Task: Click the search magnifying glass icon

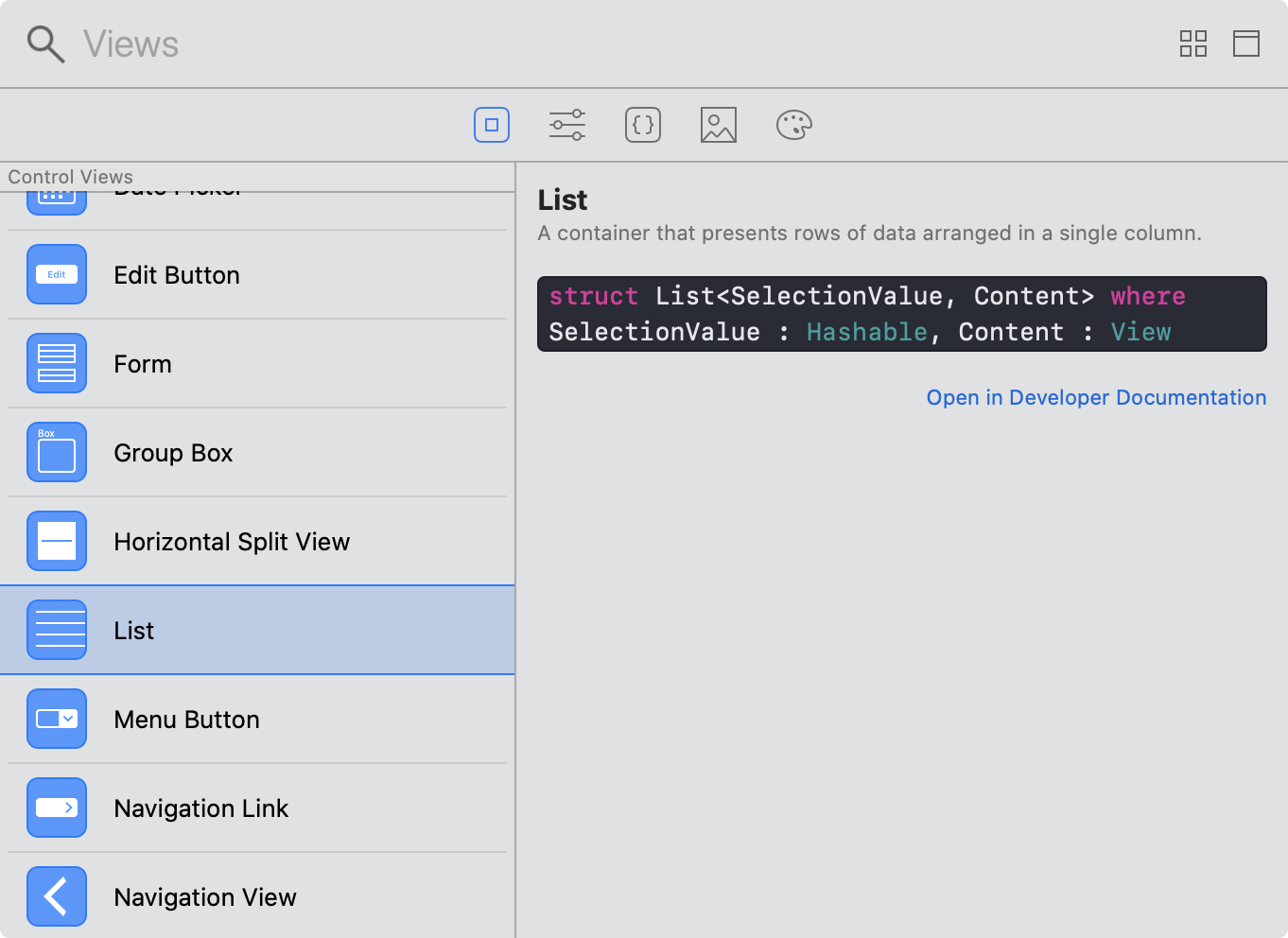Action: pyautogui.click(x=45, y=44)
